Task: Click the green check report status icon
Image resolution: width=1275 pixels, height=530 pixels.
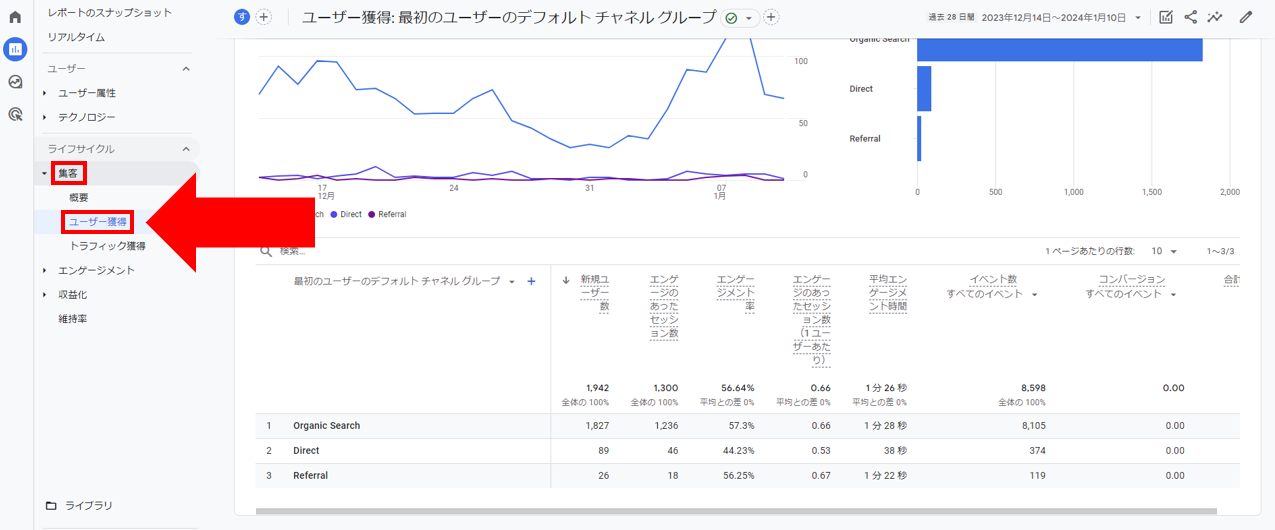Action: 731,17
